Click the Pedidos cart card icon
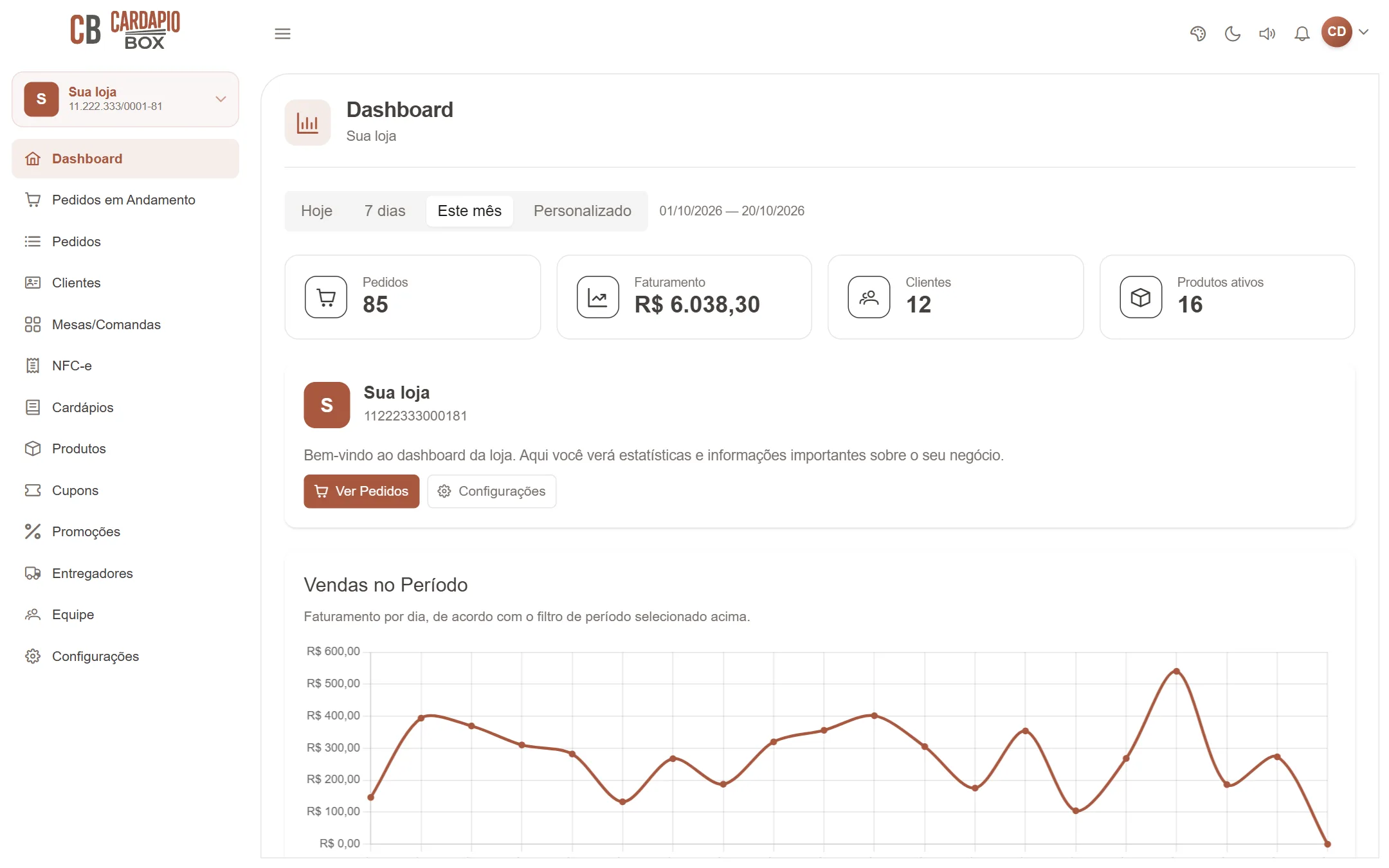Image resolution: width=1389 pixels, height=868 pixels. pos(326,297)
